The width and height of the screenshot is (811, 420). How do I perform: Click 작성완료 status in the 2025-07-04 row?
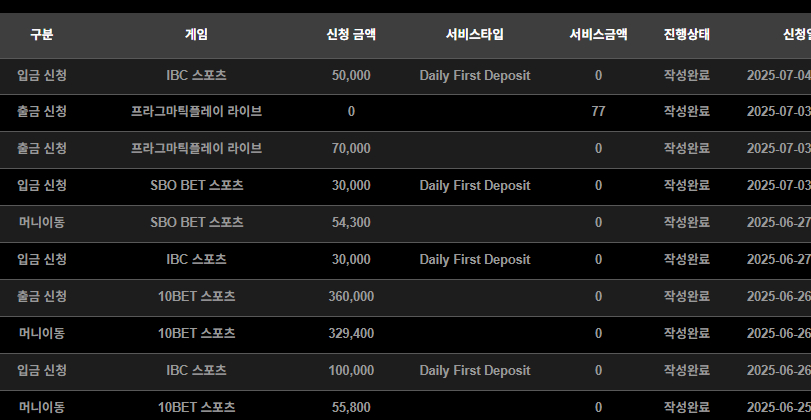click(687, 76)
